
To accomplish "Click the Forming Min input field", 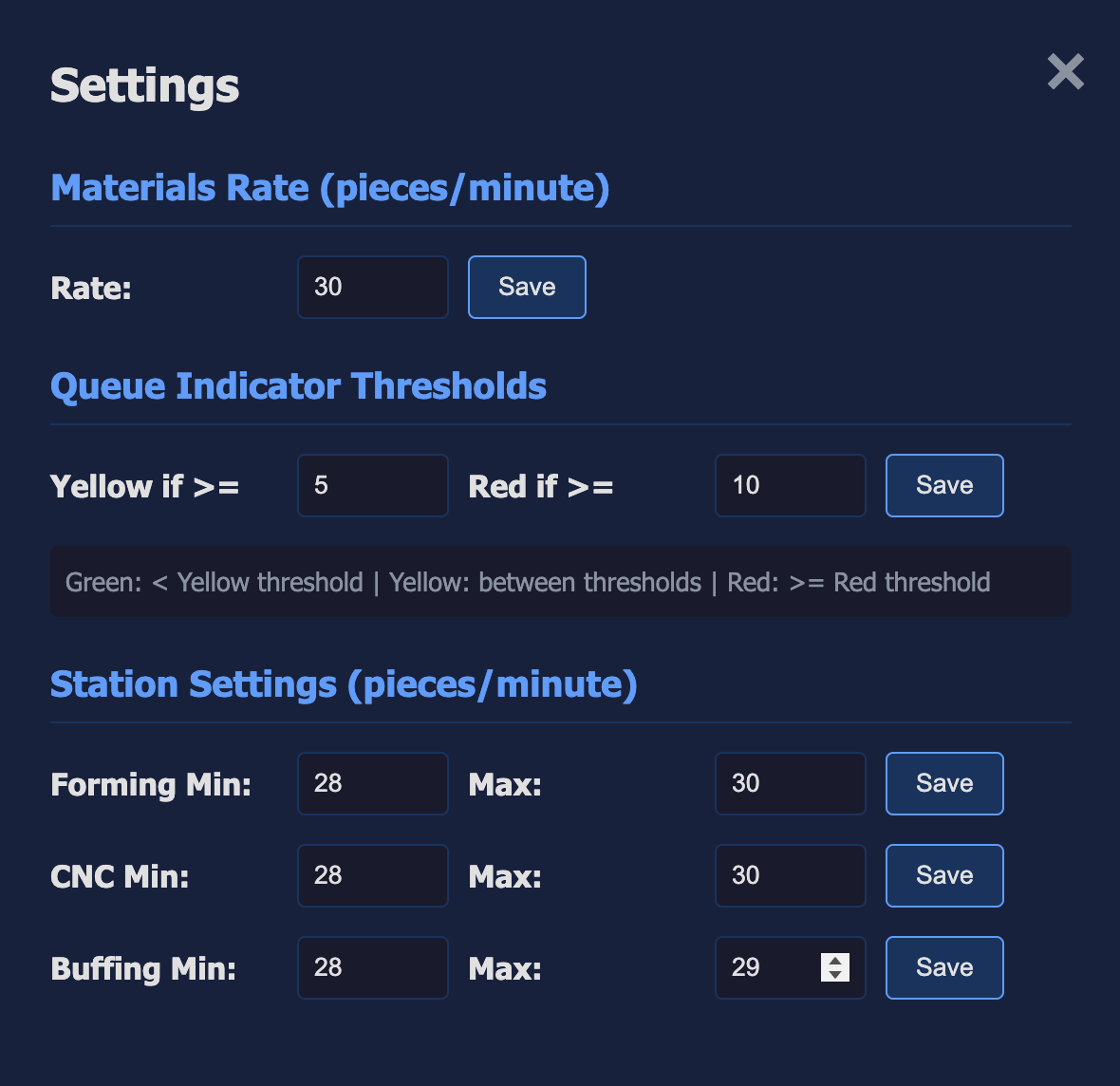I will pos(372,783).
